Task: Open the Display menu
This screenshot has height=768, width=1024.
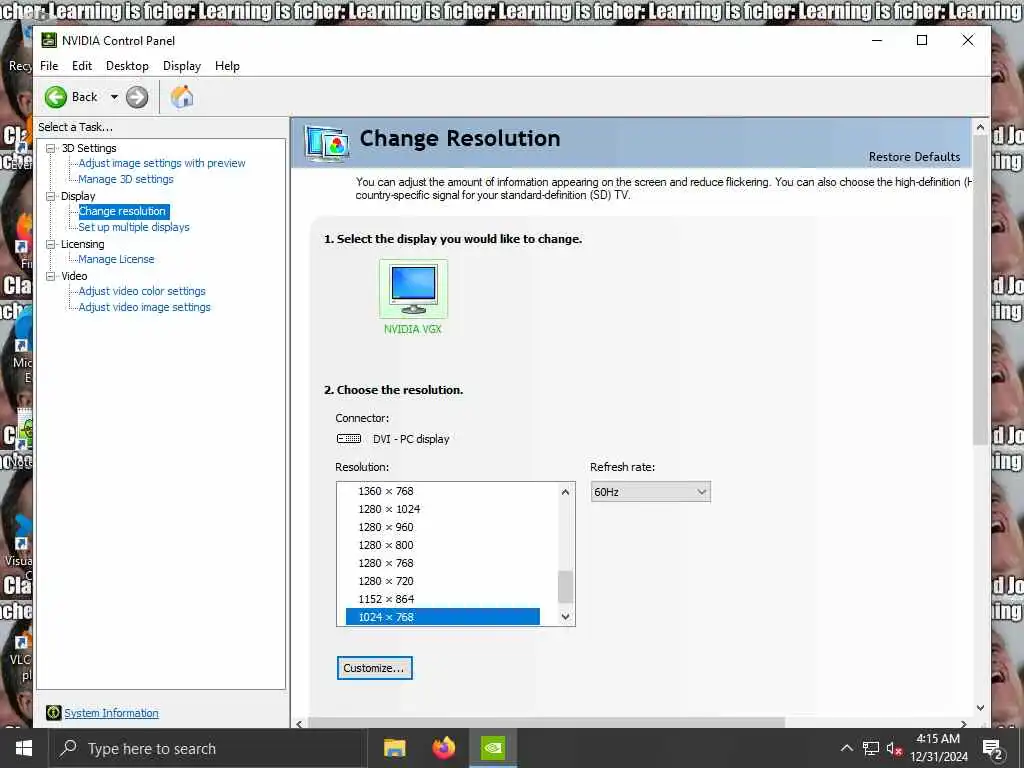Action: point(182,66)
